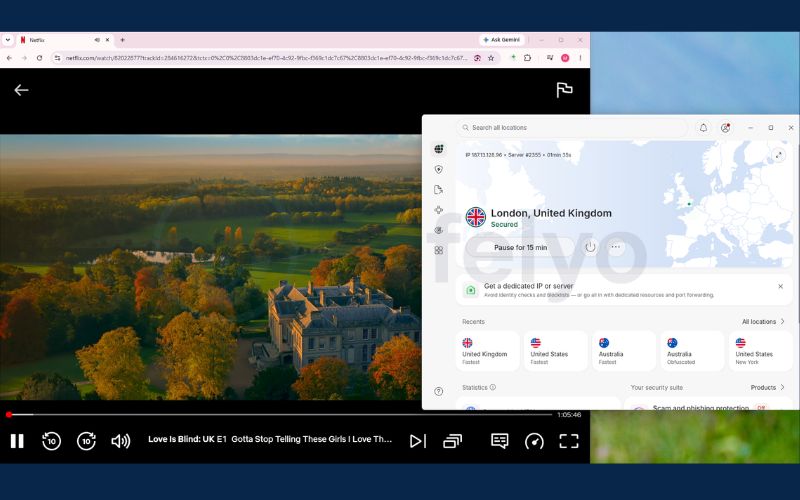
Task: Mute the Netflix player volume
Action: (120, 441)
